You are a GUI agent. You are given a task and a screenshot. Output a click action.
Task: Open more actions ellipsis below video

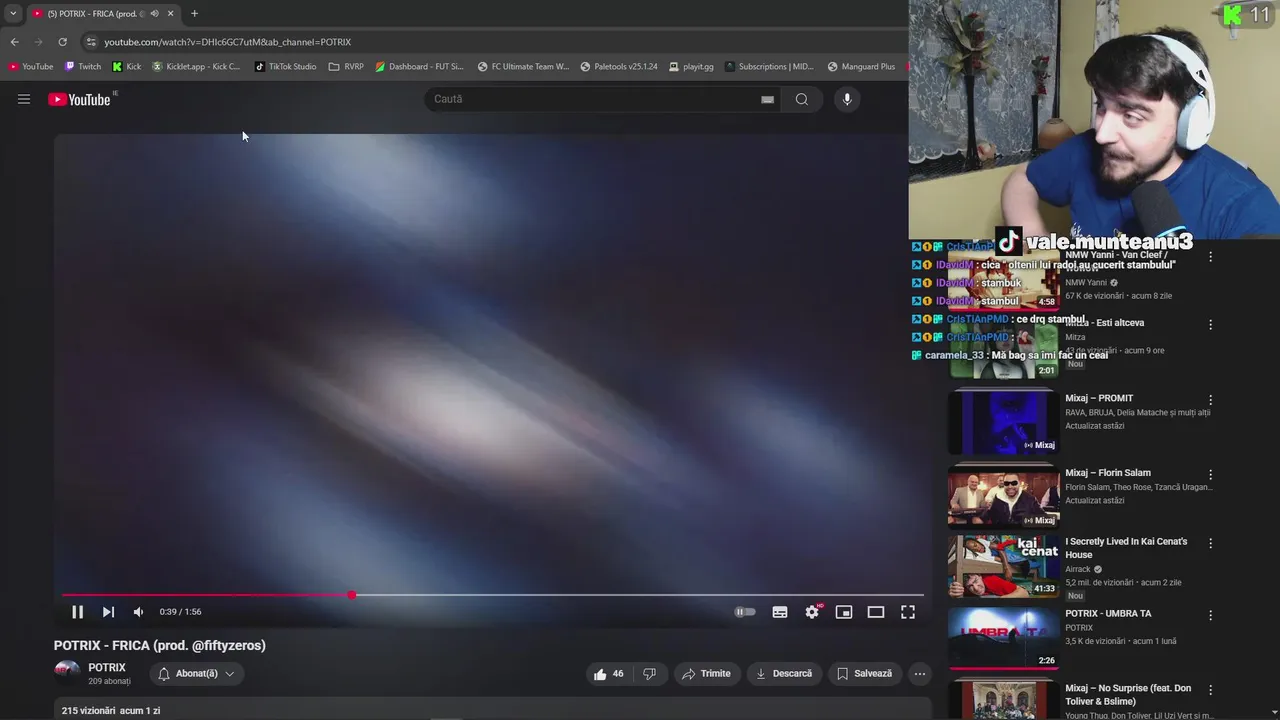tap(920, 674)
